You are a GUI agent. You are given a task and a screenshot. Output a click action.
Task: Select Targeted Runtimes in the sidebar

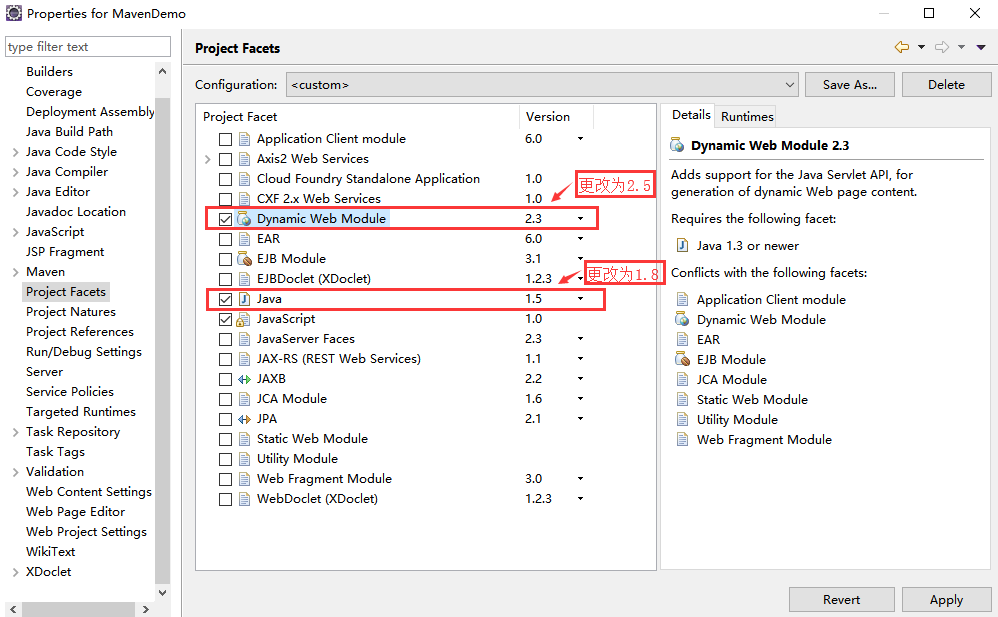[x=81, y=412]
